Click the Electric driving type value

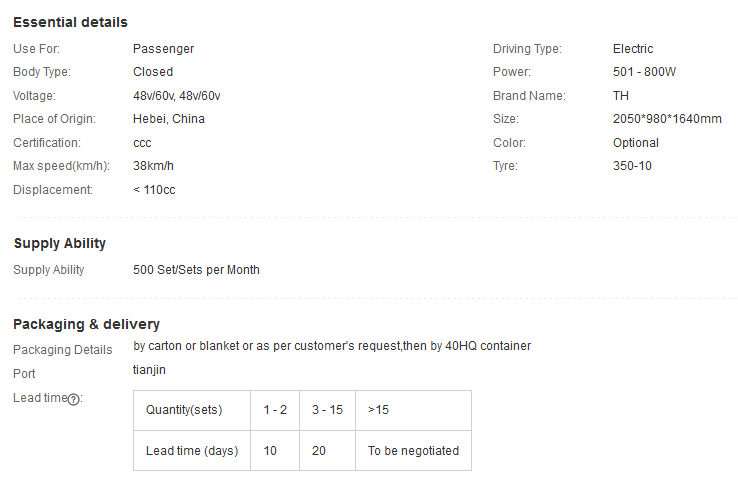[x=633, y=48]
